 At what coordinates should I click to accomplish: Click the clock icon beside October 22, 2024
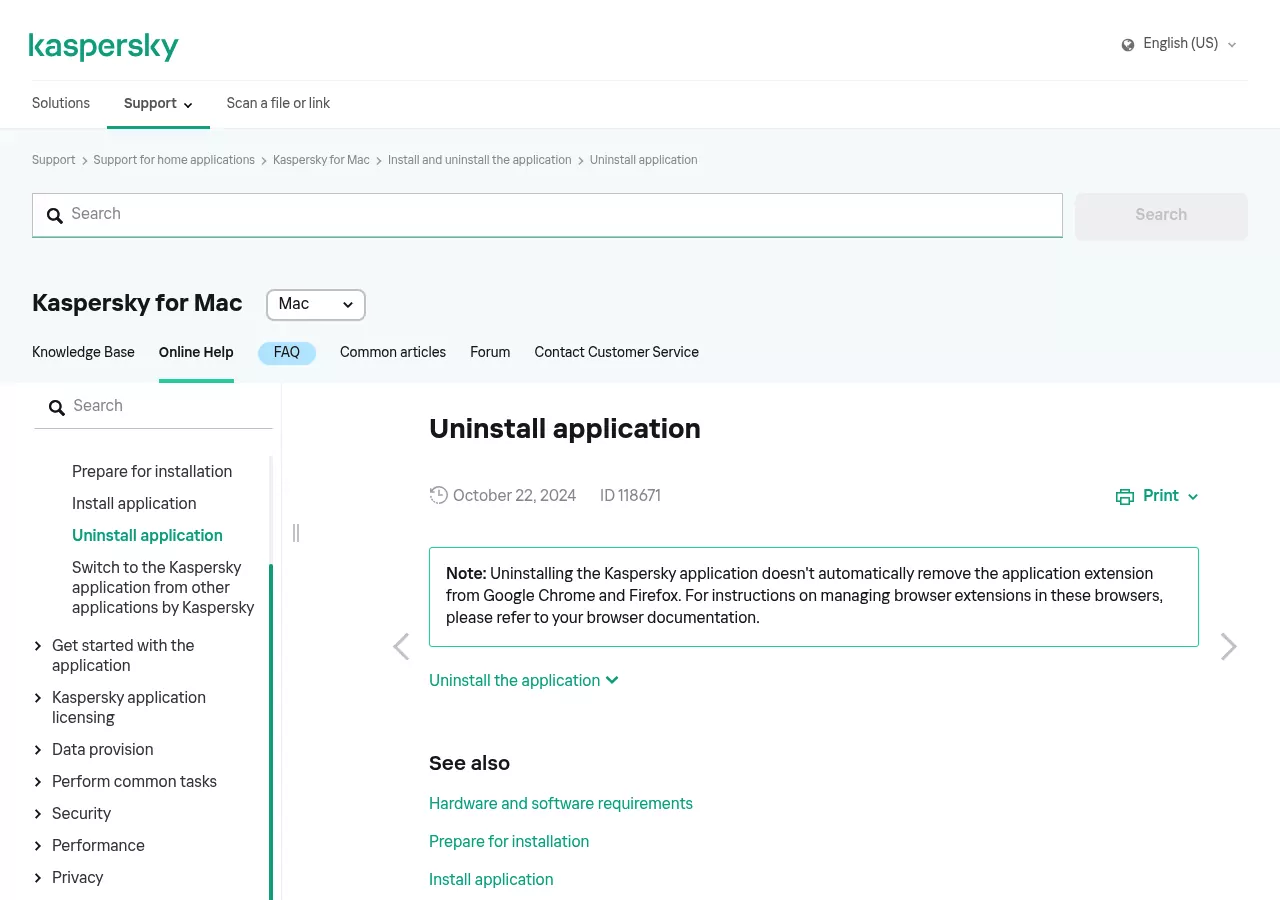tap(438, 495)
